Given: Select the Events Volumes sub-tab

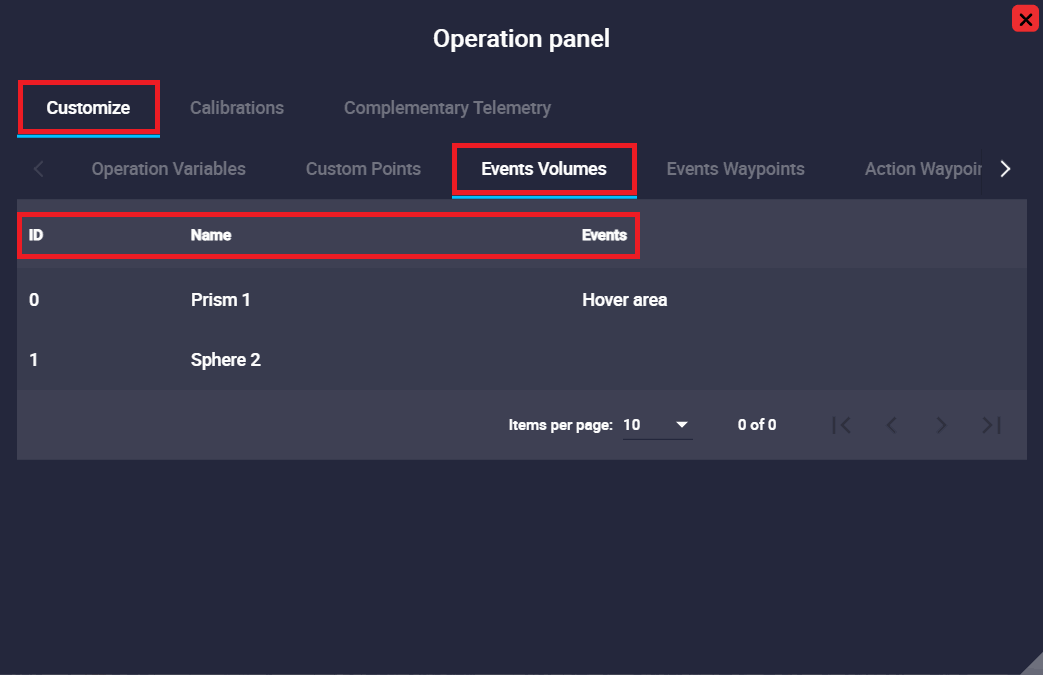Looking at the screenshot, I should pyautogui.click(x=544, y=169).
